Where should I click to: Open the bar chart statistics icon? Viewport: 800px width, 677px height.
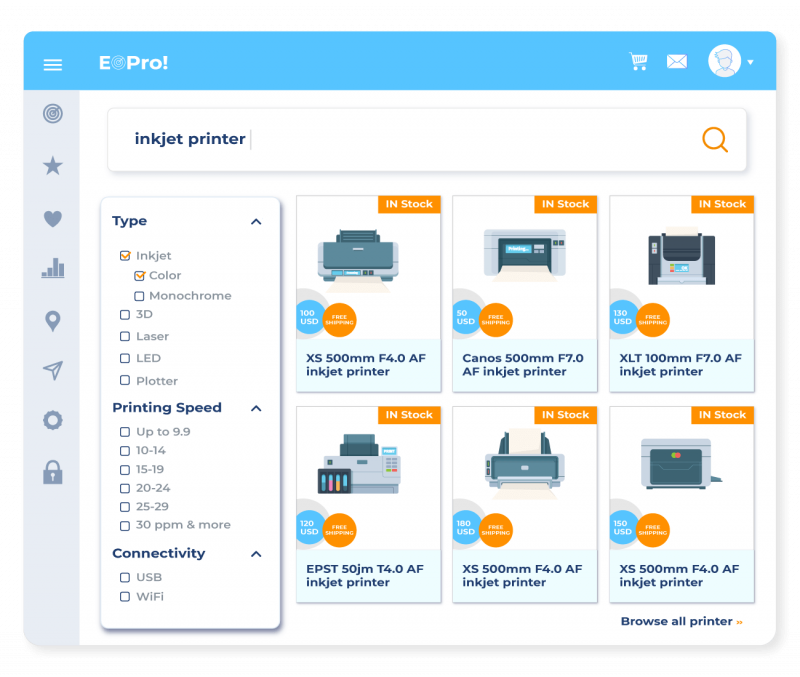tap(53, 268)
